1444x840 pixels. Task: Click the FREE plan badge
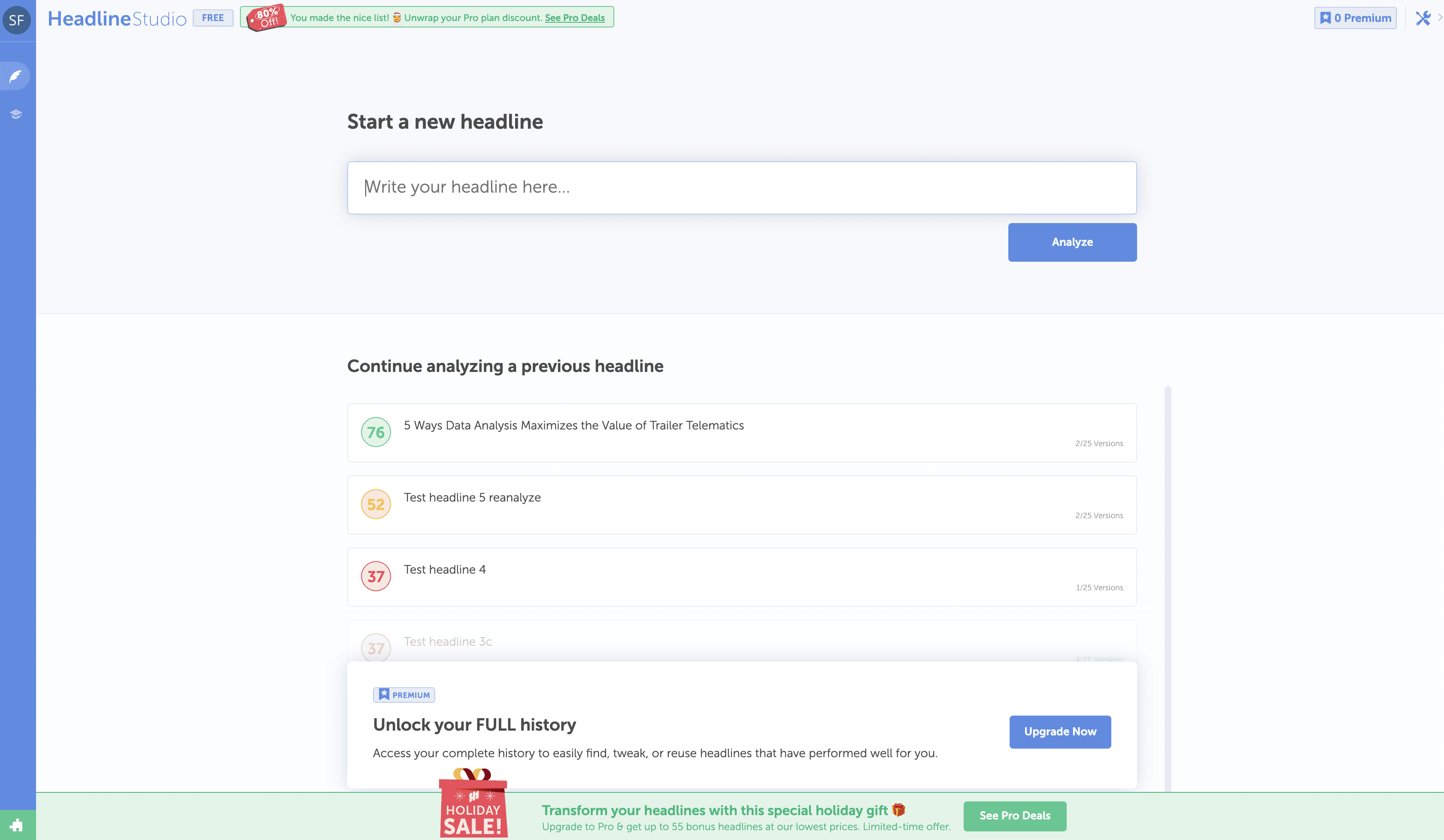[212, 18]
